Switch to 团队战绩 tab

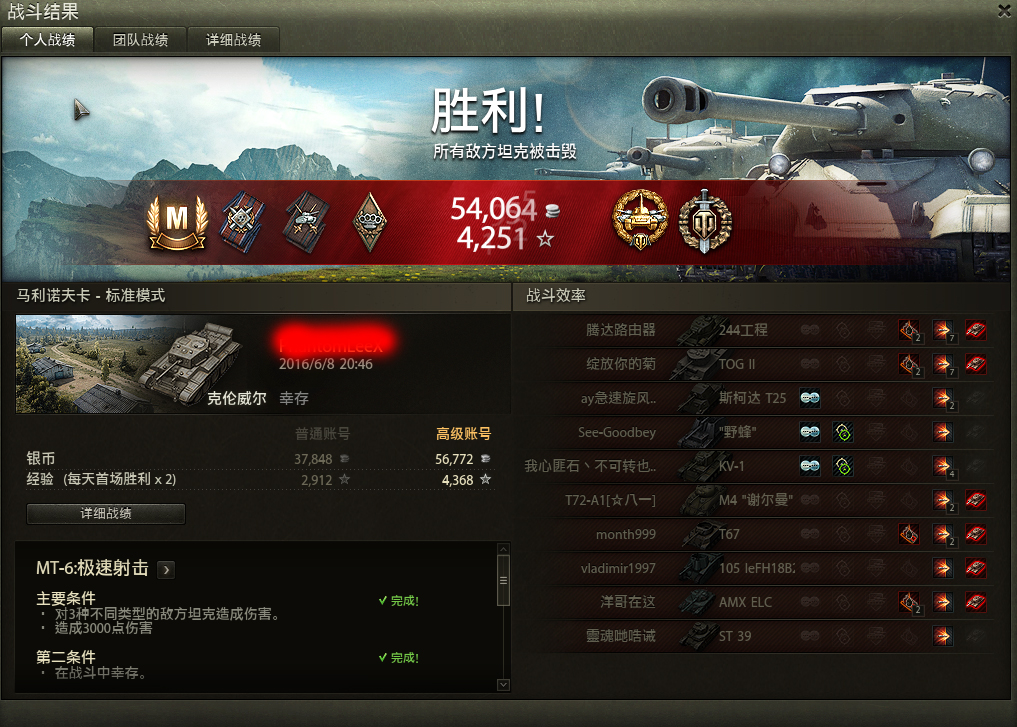click(140, 40)
